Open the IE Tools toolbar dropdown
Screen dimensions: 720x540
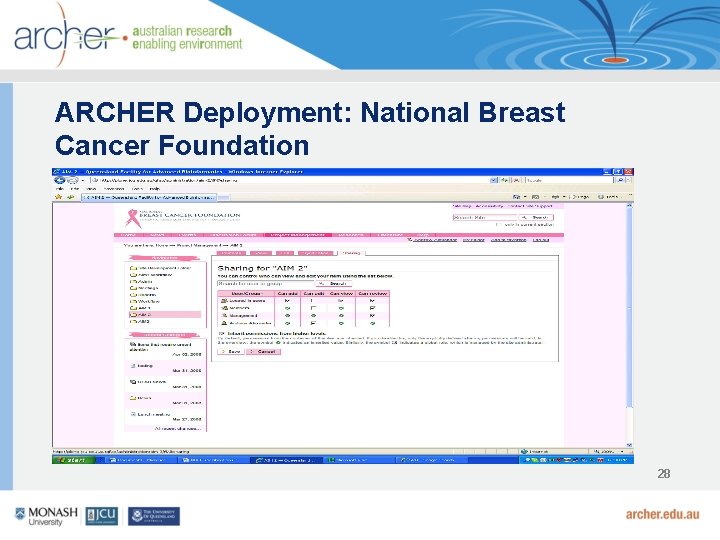click(x=609, y=197)
